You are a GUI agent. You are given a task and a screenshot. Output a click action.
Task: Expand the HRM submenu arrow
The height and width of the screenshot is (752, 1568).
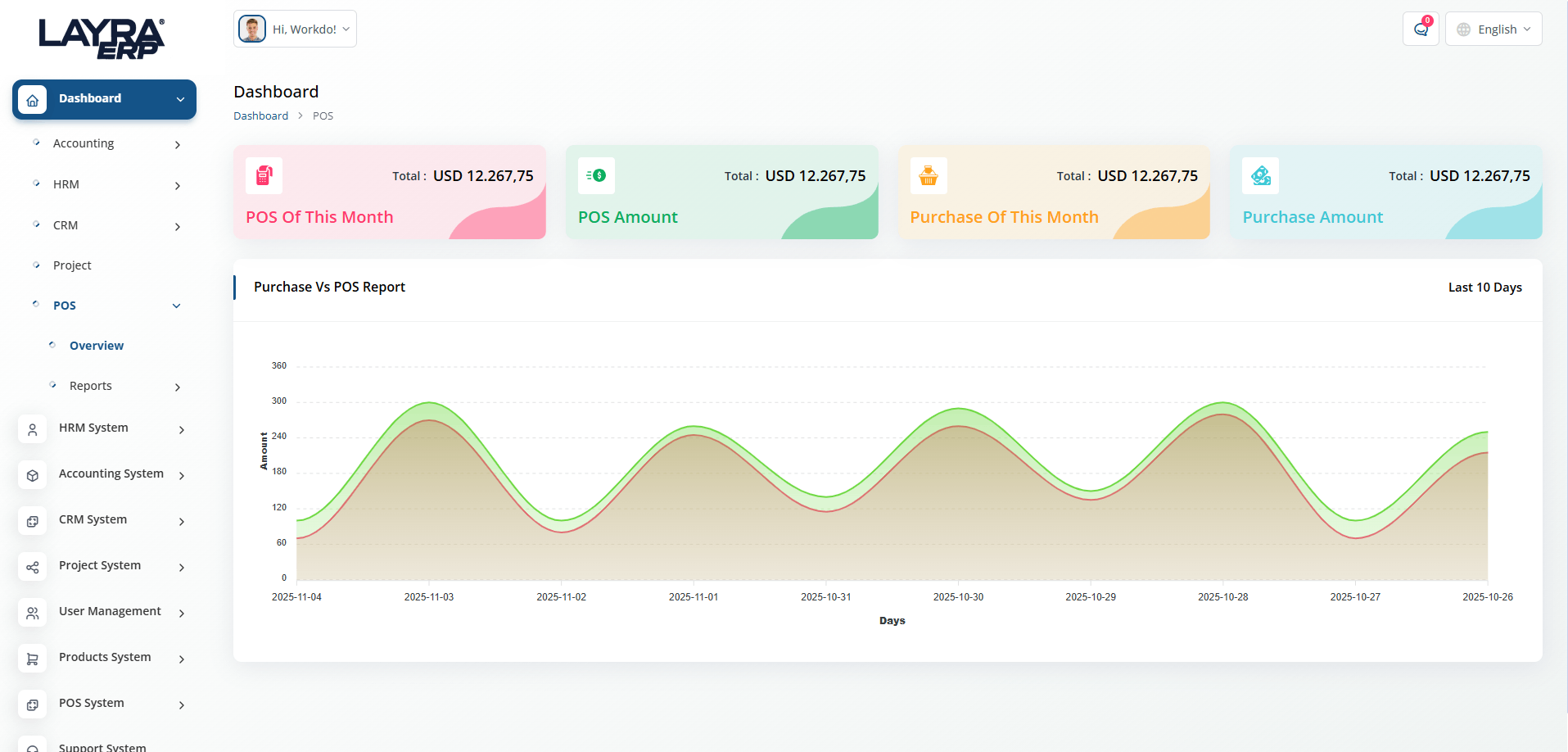(x=178, y=186)
